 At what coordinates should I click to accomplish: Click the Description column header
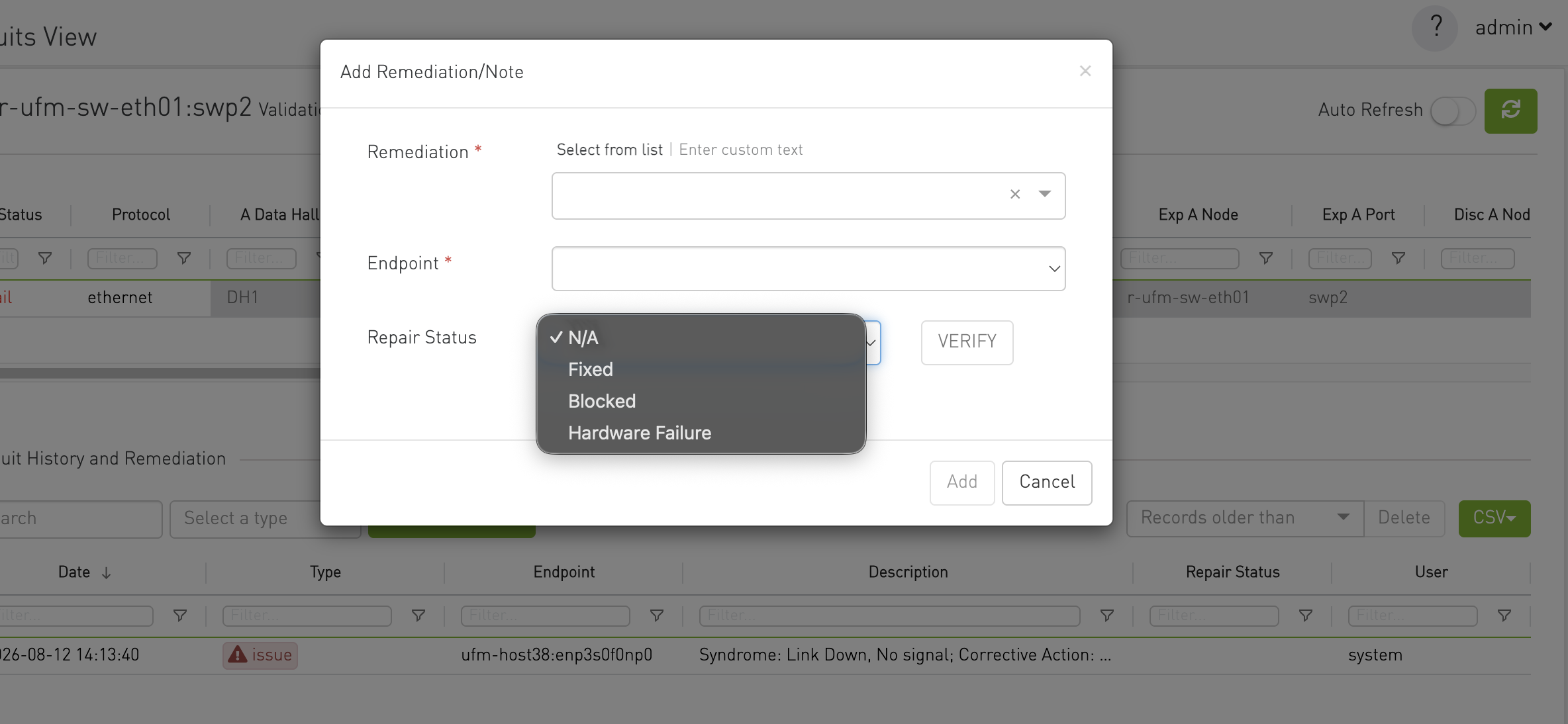(x=908, y=572)
